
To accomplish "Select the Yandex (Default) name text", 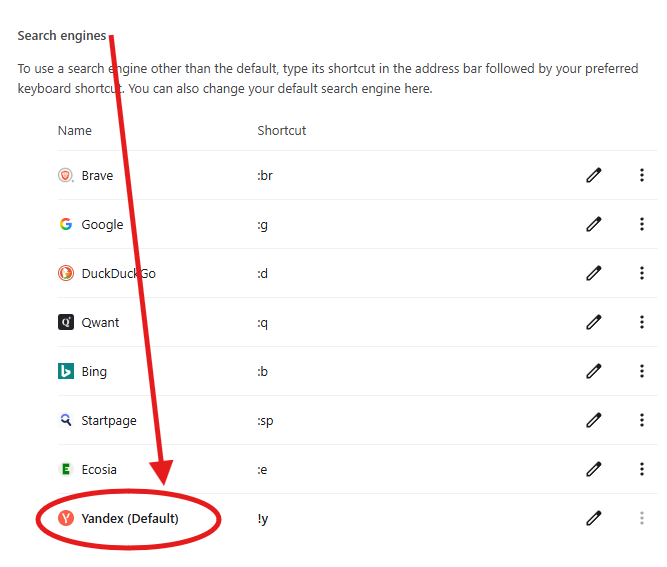I will [x=130, y=519].
